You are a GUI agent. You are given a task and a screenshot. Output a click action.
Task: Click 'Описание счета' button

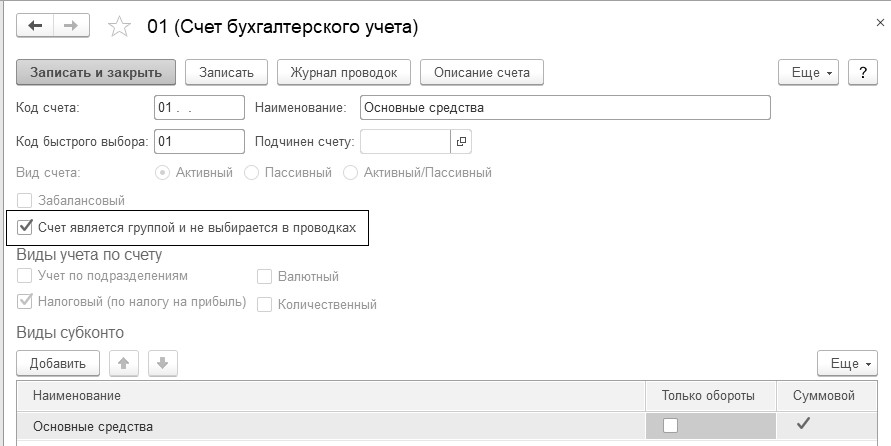482,72
